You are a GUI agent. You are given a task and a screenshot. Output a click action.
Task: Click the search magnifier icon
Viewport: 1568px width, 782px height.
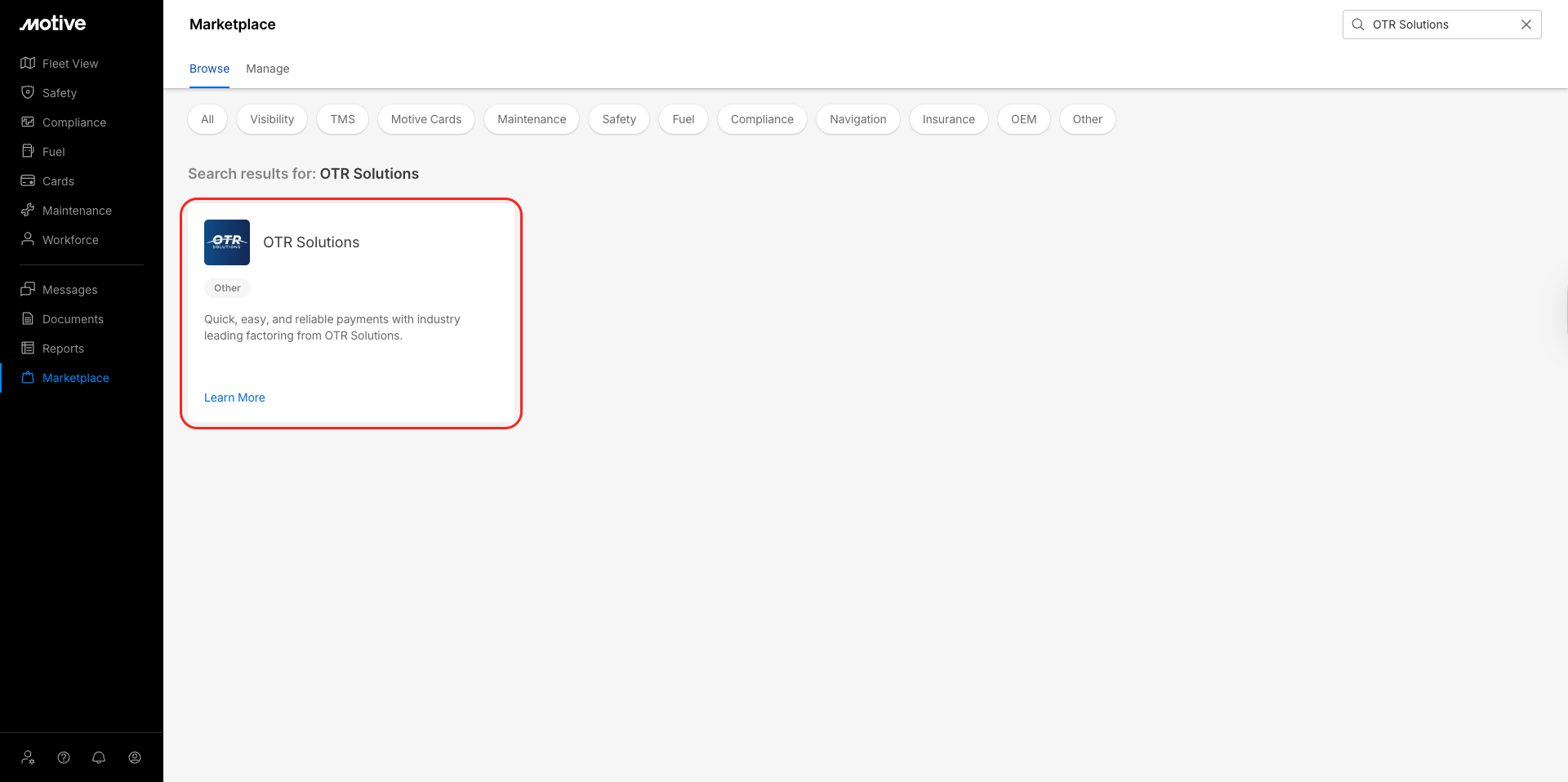[1358, 24]
